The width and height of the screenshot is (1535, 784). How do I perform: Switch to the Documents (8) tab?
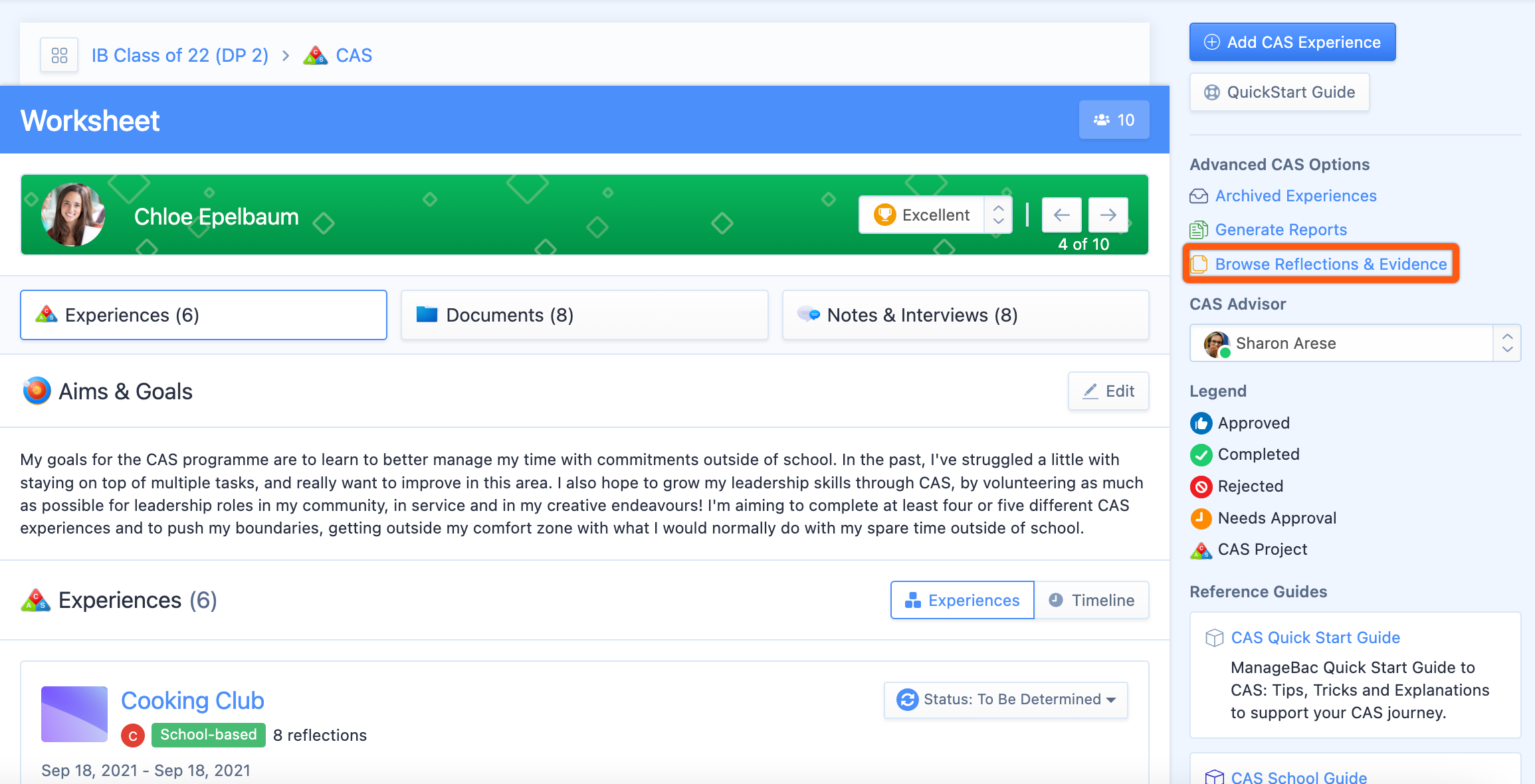pyautogui.click(x=584, y=315)
